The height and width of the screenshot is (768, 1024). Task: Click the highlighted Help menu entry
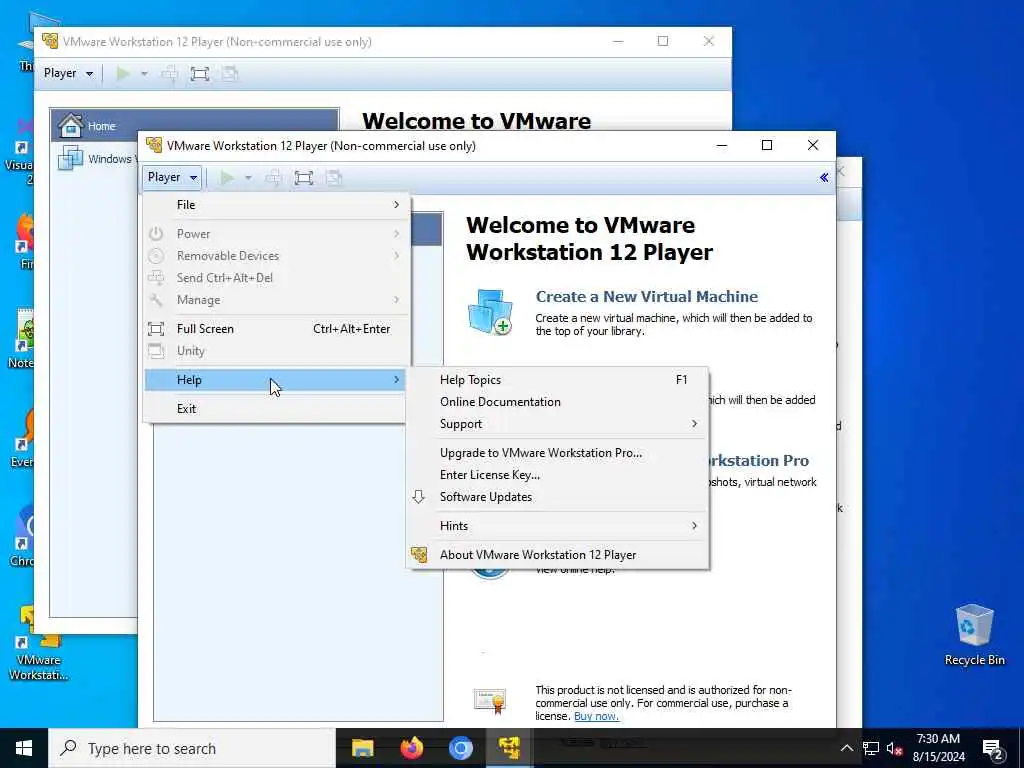point(276,379)
